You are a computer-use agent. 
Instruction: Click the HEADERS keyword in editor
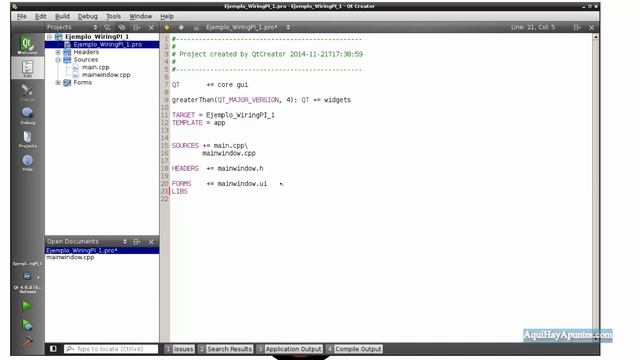185,169
